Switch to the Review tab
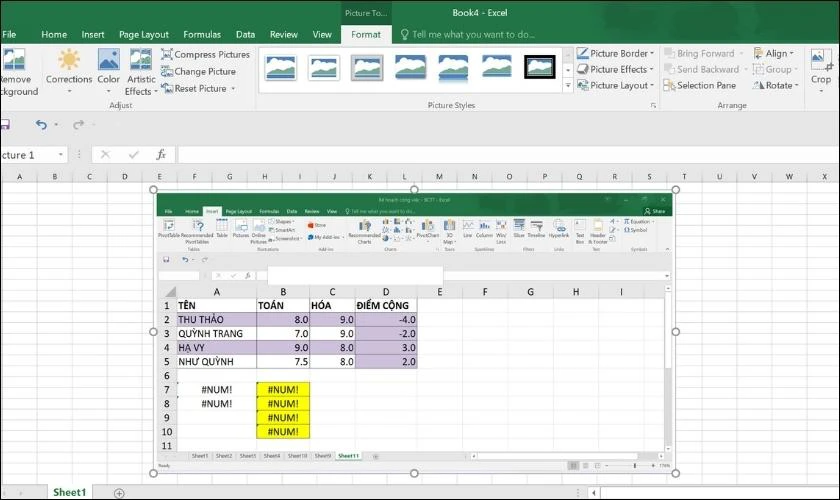This screenshot has height=500, width=840. [x=283, y=34]
